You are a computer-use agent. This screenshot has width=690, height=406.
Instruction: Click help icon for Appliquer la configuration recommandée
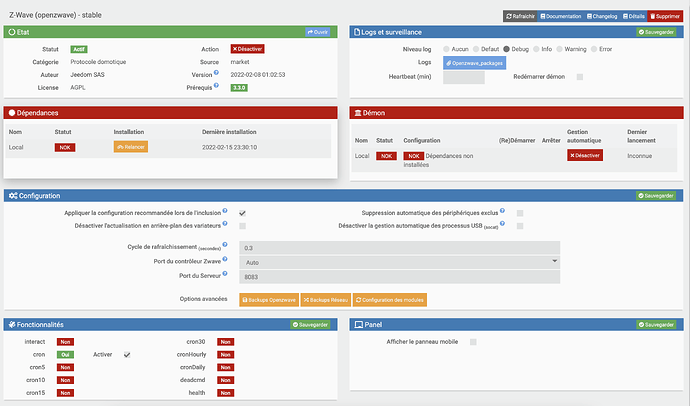[x=225, y=211]
